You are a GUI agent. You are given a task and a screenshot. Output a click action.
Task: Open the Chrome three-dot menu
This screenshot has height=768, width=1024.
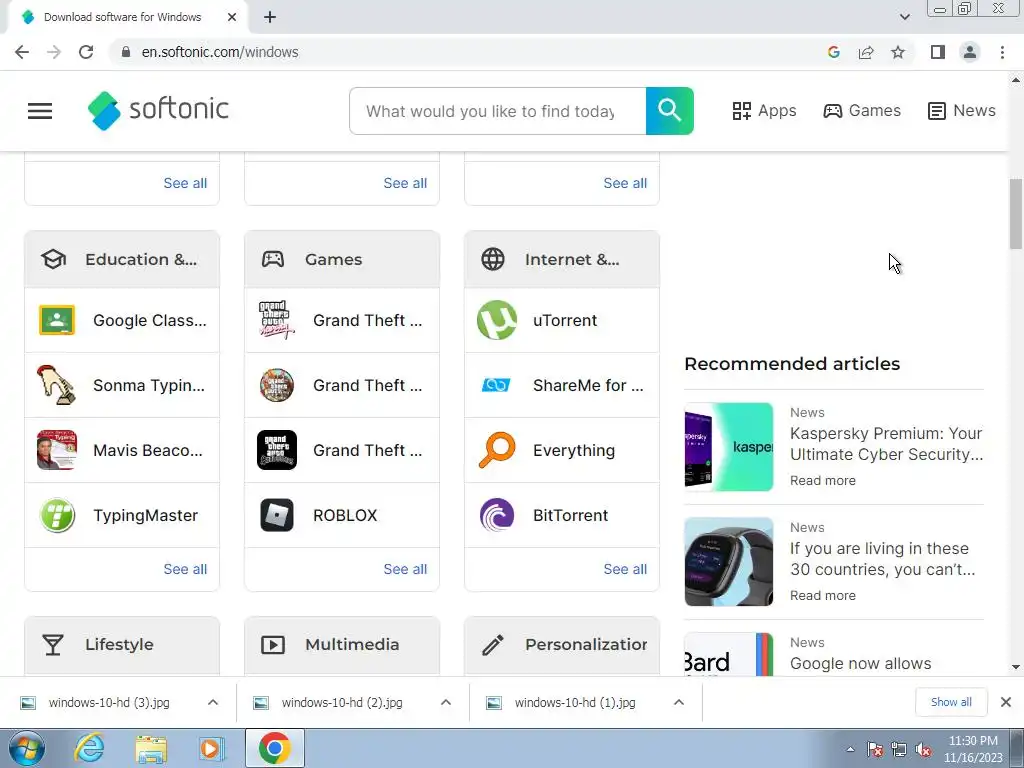click(1002, 52)
